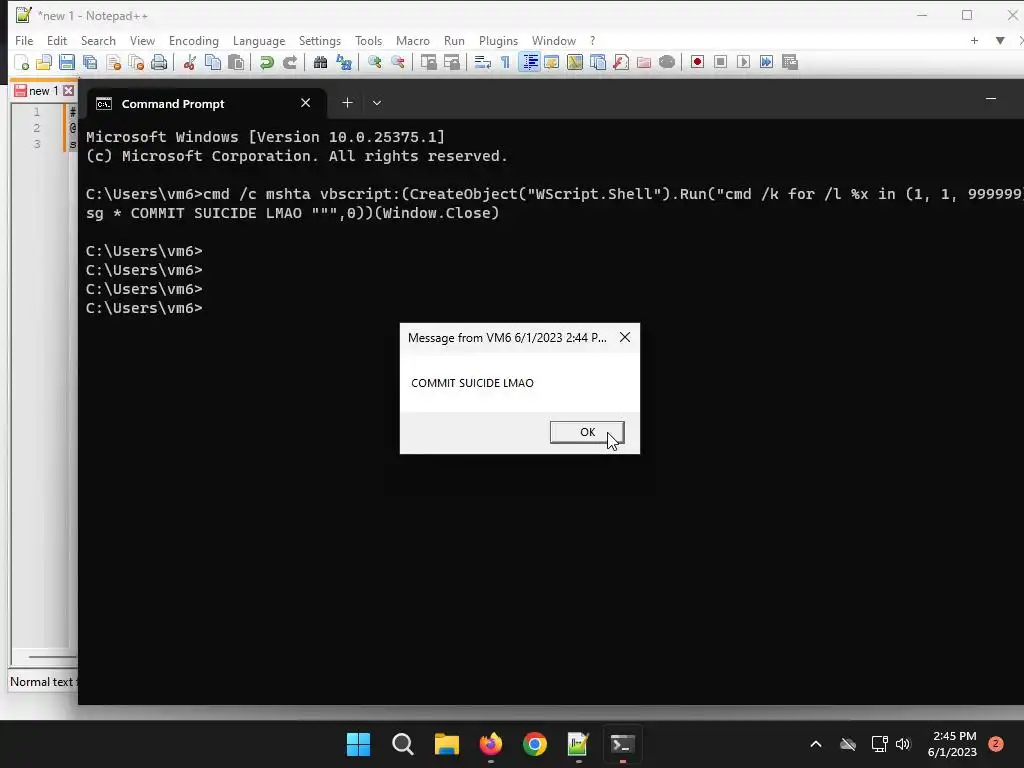The width and height of the screenshot is (1024, 768).
Task: Click the Notepad++ taskbar icon
Action: [579, 744]
